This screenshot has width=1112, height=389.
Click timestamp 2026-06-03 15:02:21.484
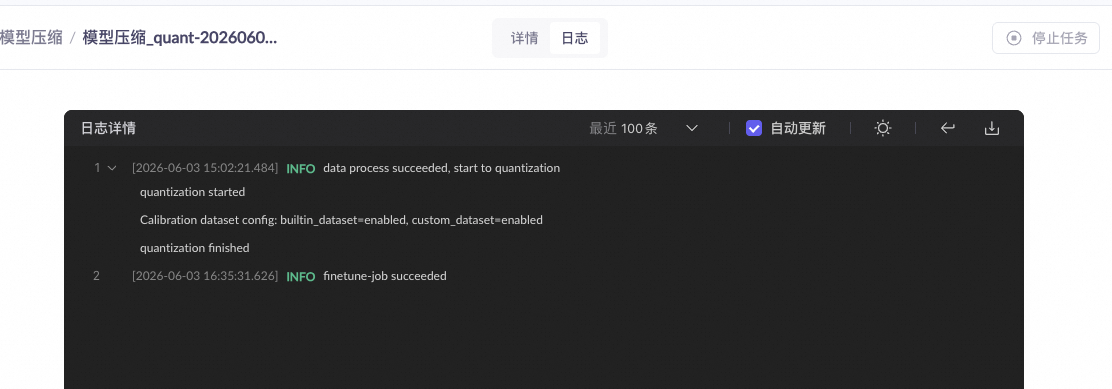tap(205, 168)
